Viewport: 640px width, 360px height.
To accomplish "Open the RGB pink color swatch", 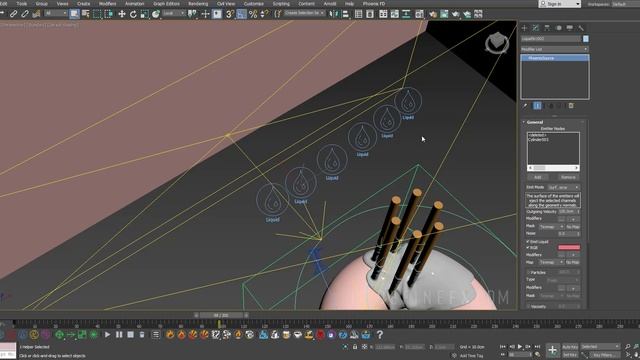I will [569, 247].
